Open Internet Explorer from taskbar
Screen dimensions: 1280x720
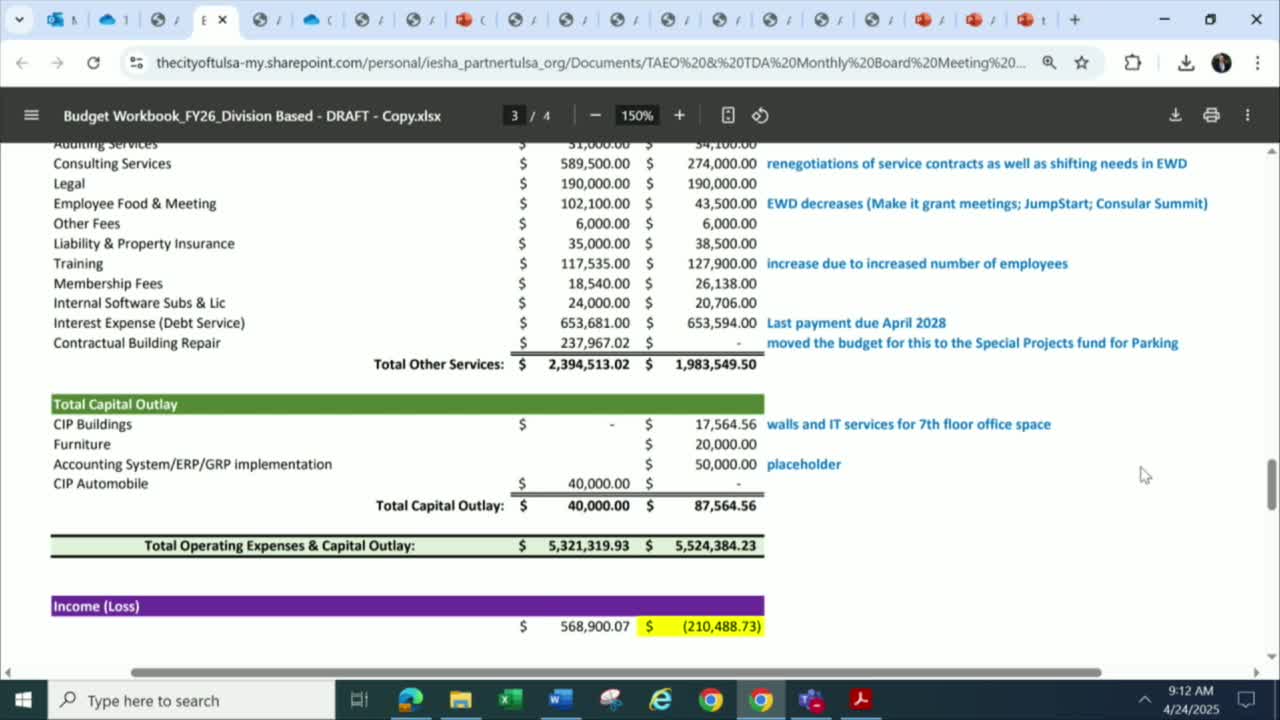point(660,700)
